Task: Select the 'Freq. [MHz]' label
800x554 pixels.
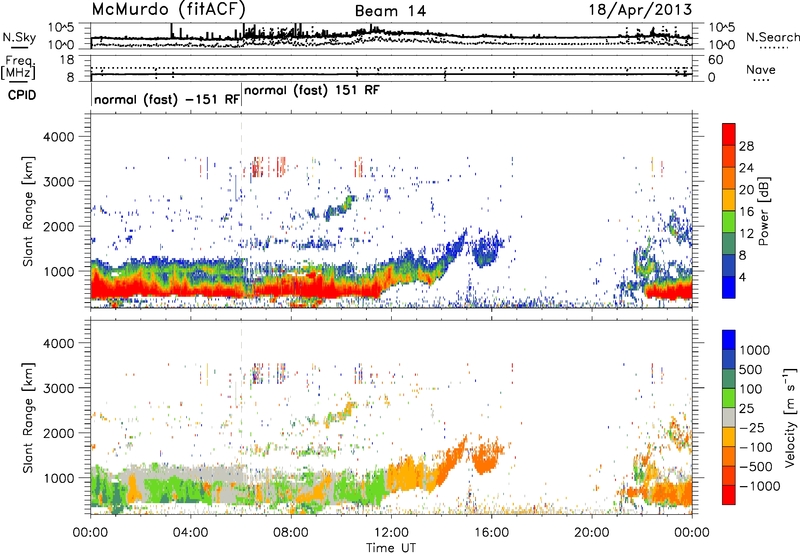Action: pos(18,68)
